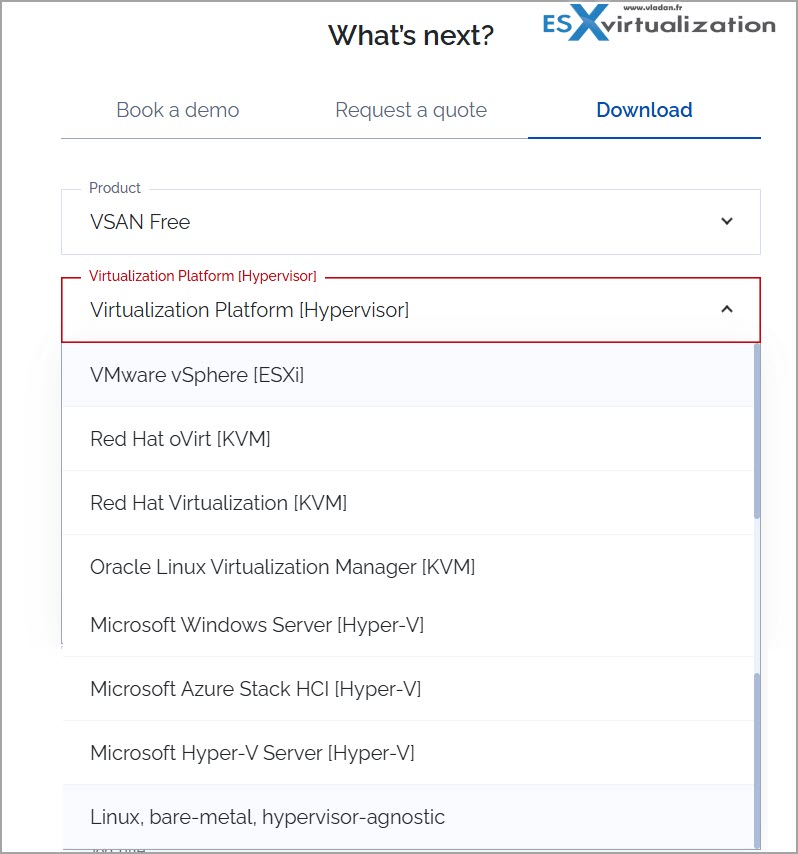Choose Microsoft Azure Stack HCI [Hyper-V]

(407, 689)
